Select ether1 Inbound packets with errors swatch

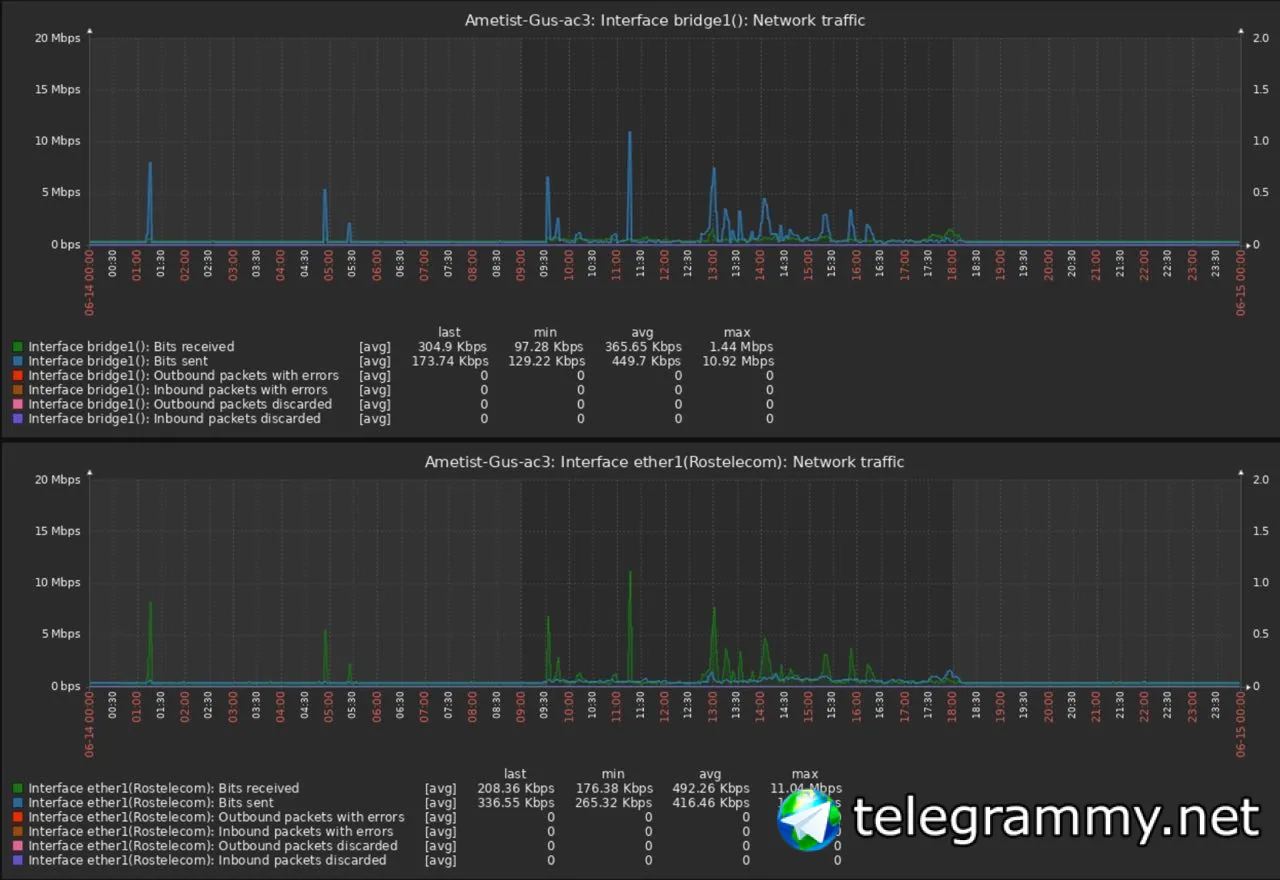click(19, 832)
